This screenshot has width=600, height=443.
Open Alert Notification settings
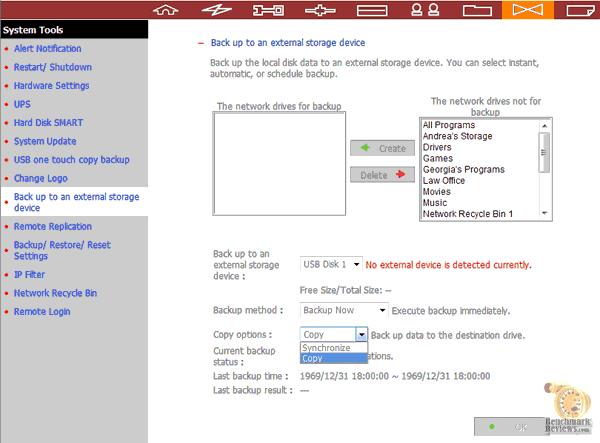tap(47, 49)
